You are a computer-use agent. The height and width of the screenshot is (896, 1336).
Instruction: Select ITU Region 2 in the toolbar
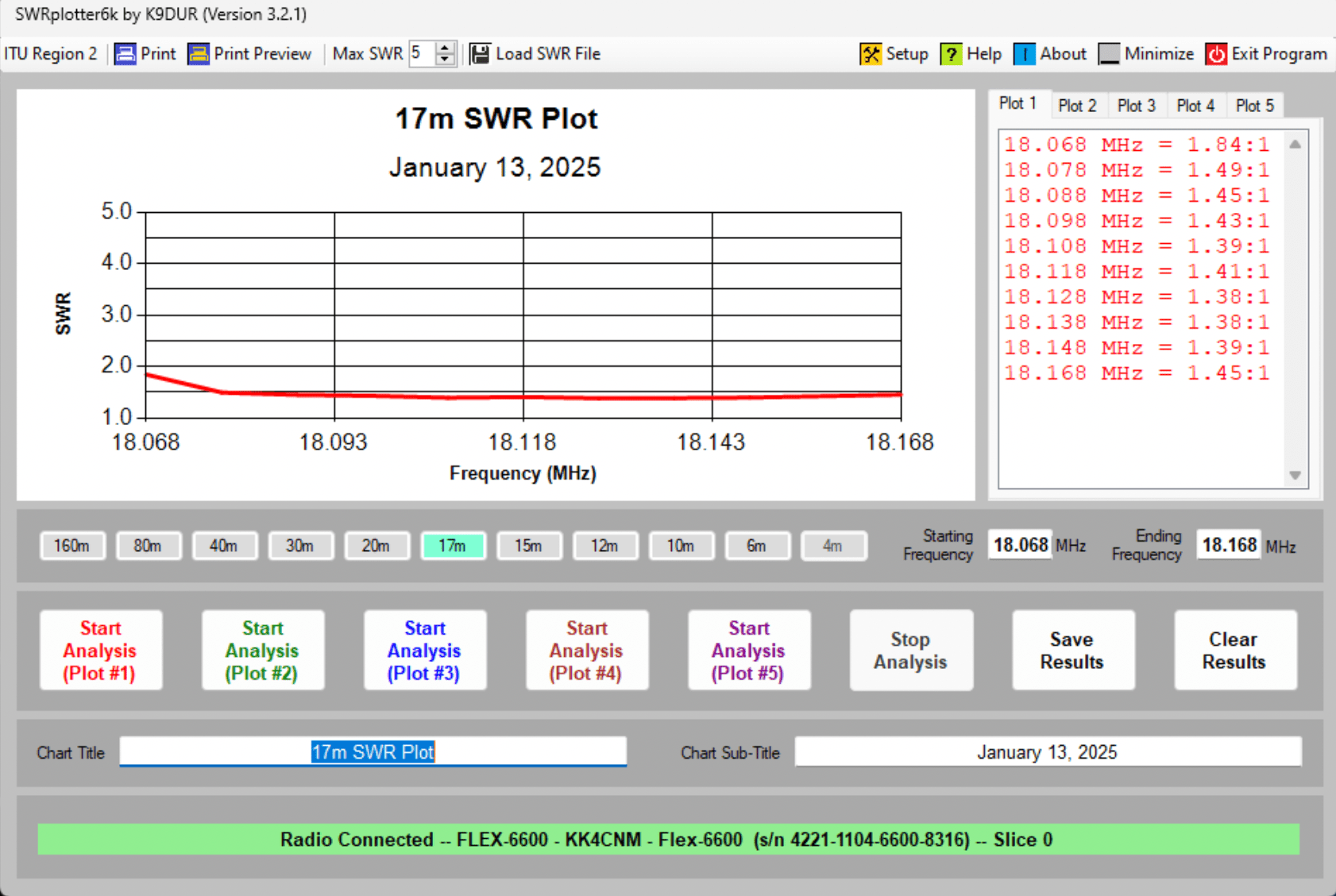point(51,54)
